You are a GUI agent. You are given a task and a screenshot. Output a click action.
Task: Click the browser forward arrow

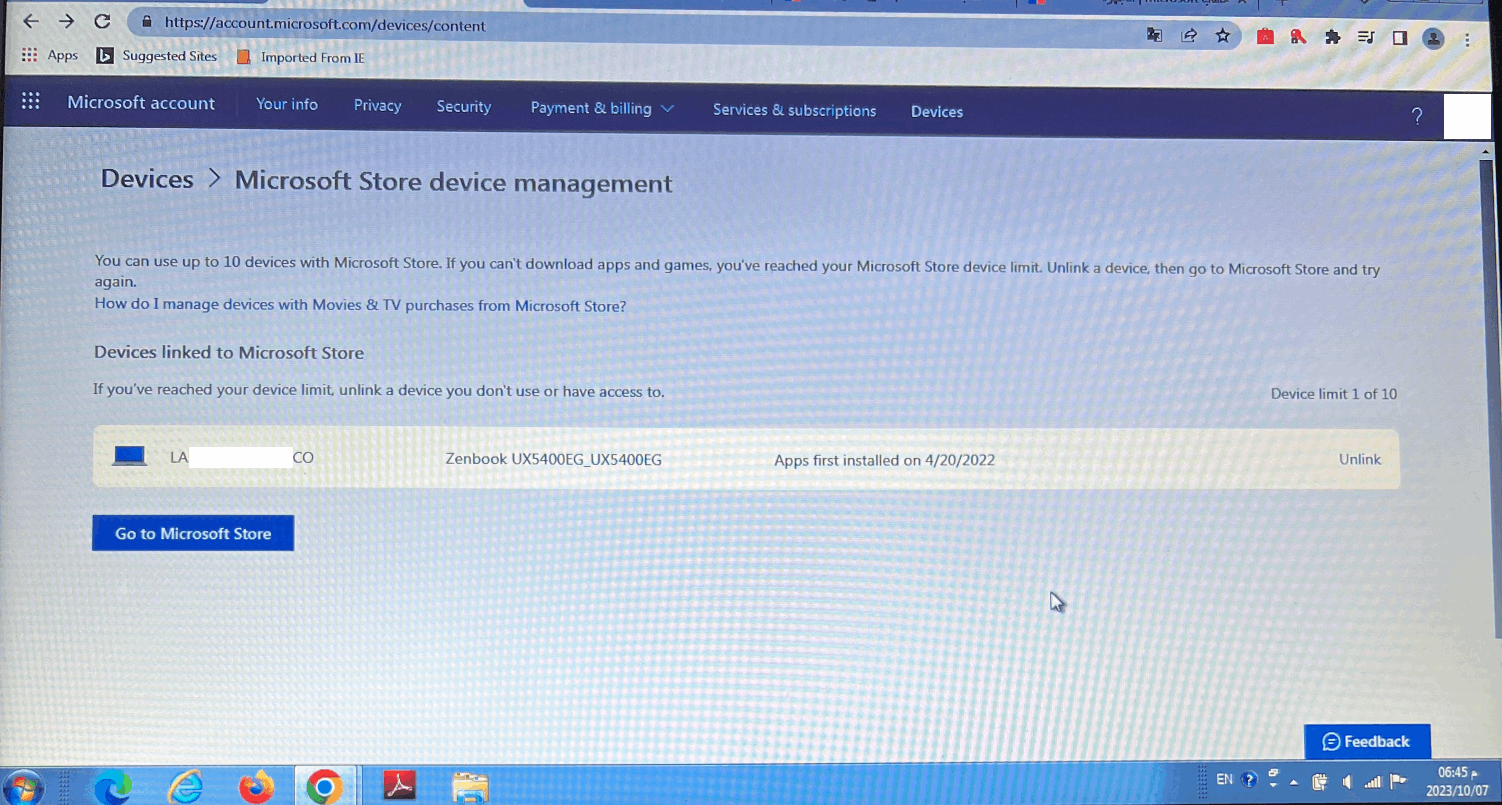point(67,21)
